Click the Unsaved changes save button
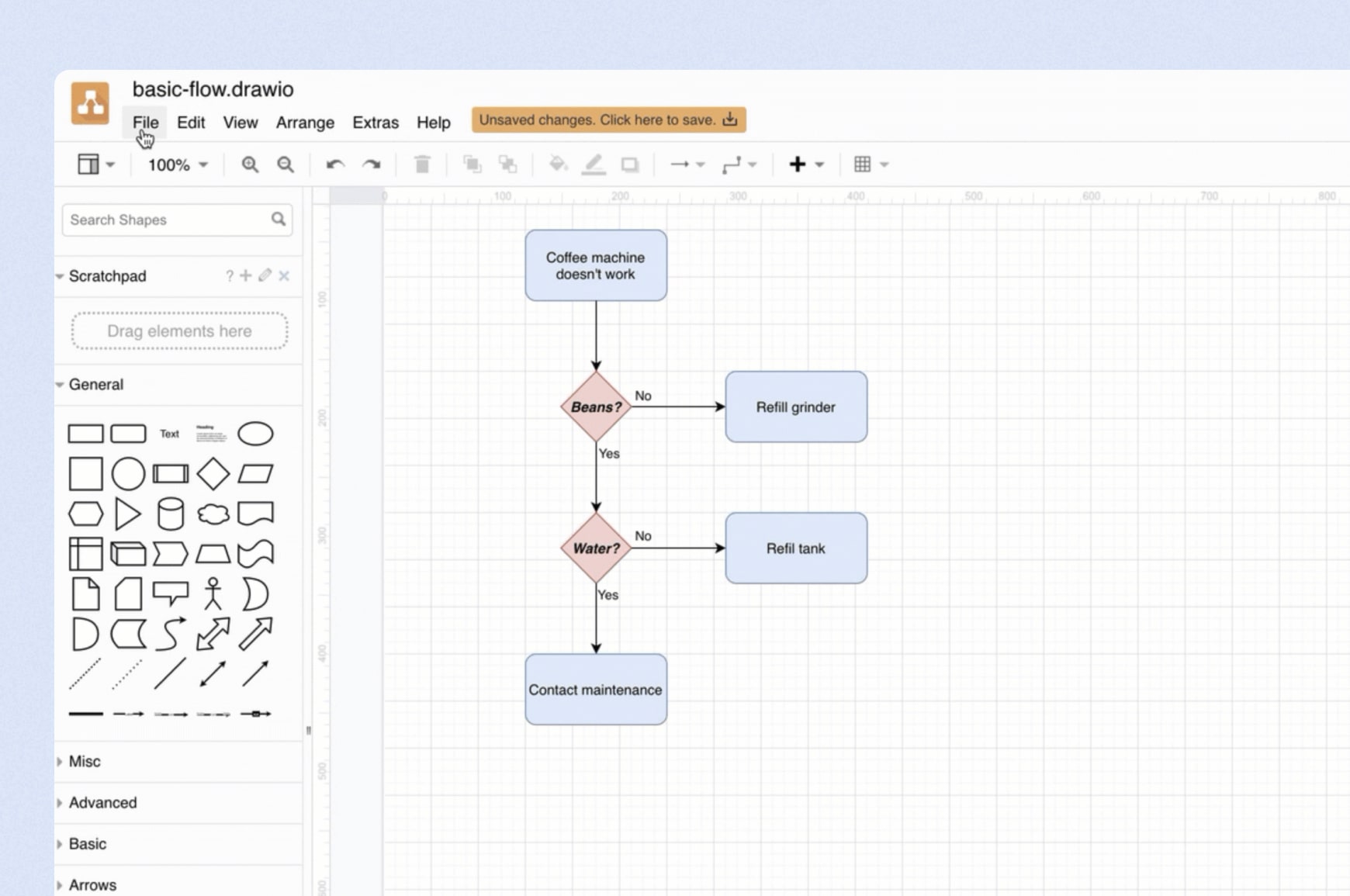 pos(608,120)
